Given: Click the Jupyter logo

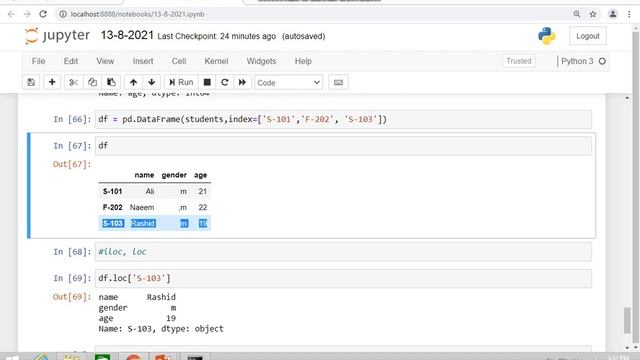Looking at the screenshot, I should pos(57,36).
